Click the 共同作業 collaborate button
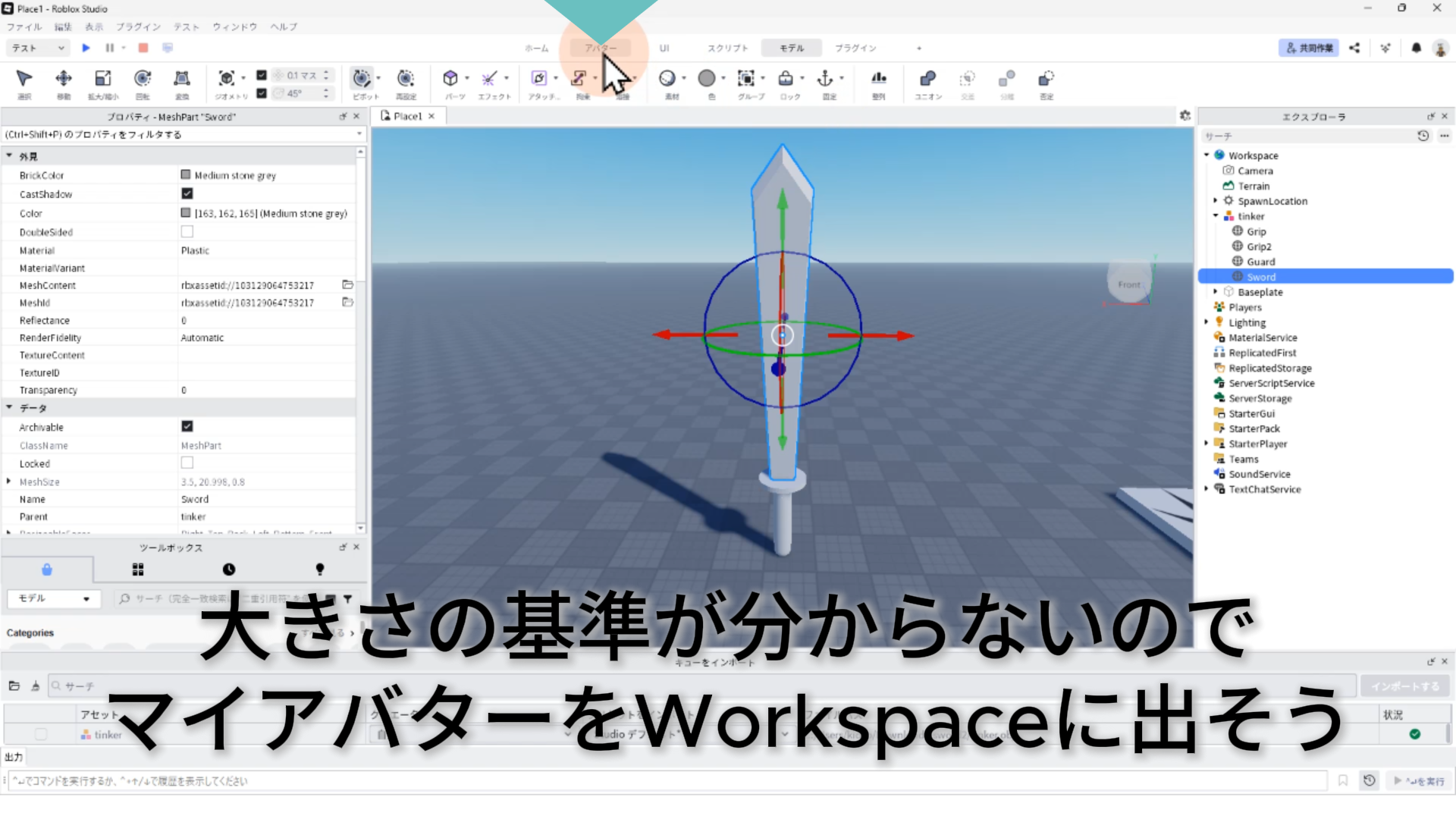 pyautogui.click(x=1309, y=48)
